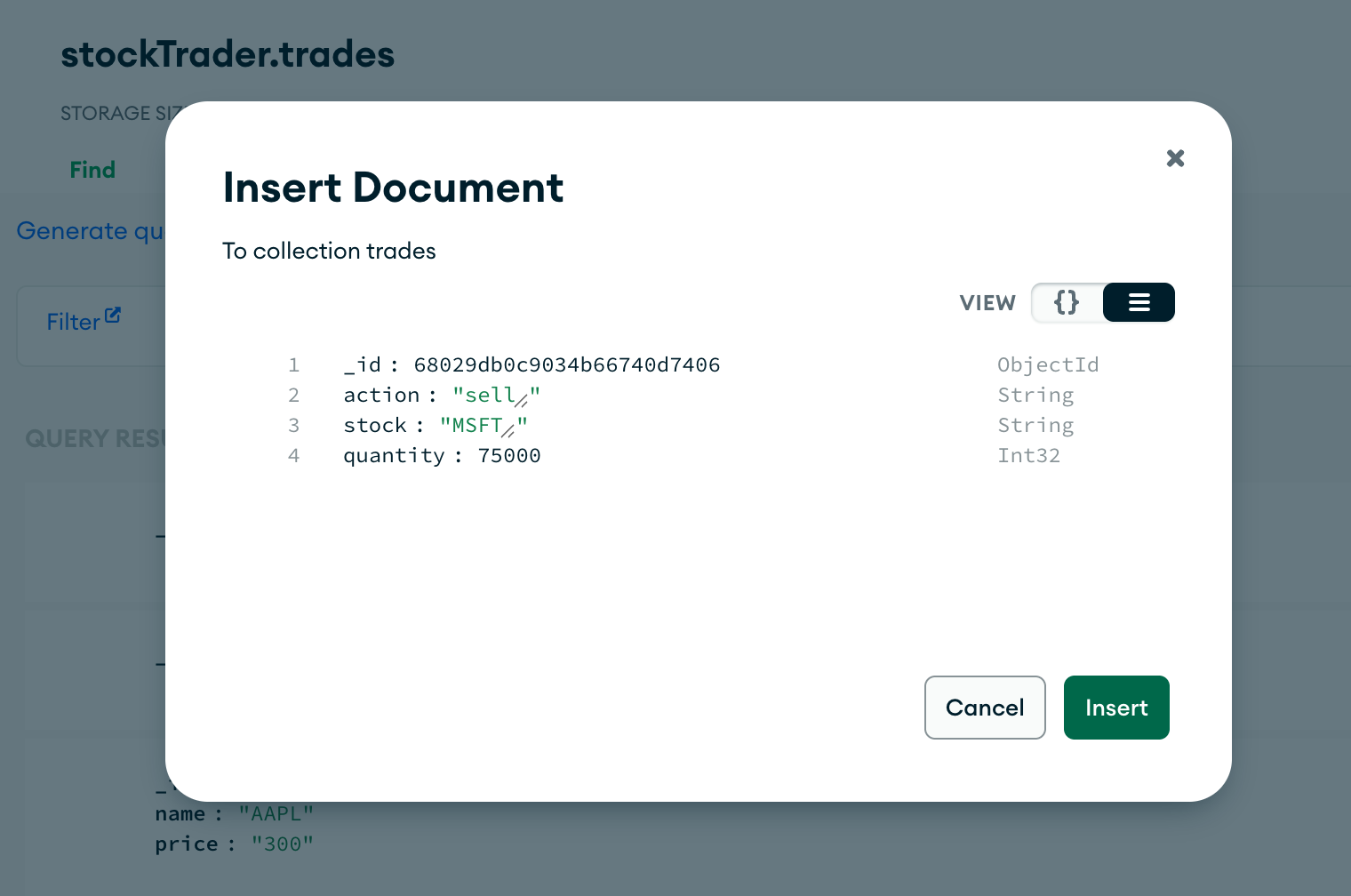The image size is (1351, 896).
Task: Open the Find tab in background
Action: pyautogui.click(x=92, y=170)
